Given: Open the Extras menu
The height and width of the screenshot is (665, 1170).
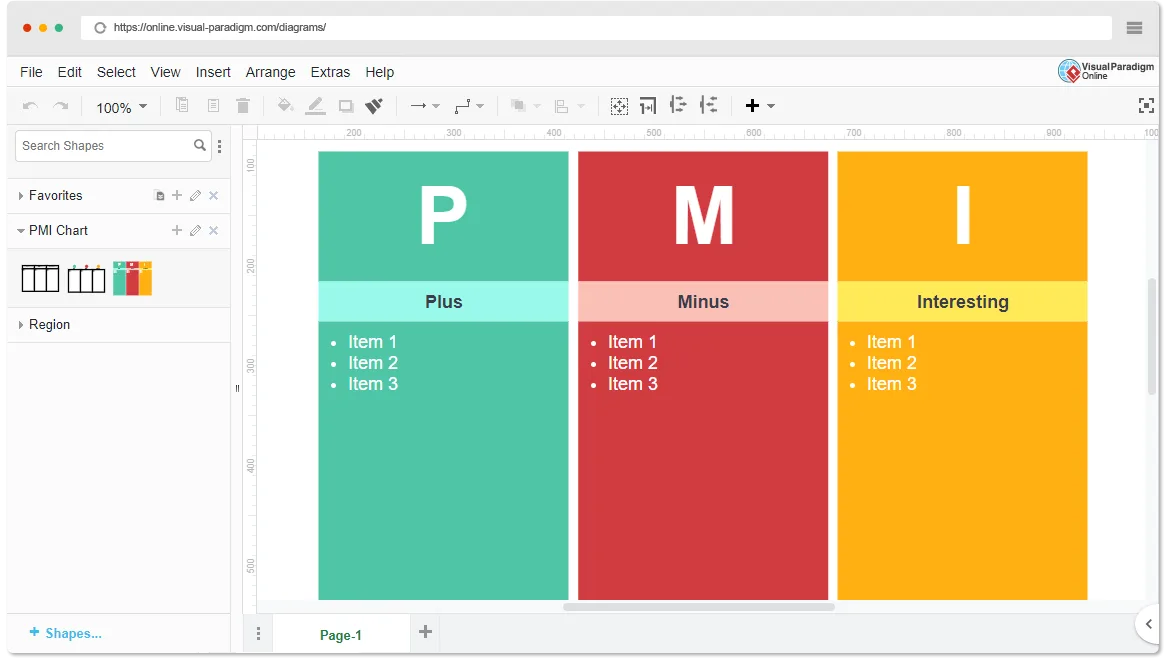Looking at the screenshot, I should (x=330, y=72).
